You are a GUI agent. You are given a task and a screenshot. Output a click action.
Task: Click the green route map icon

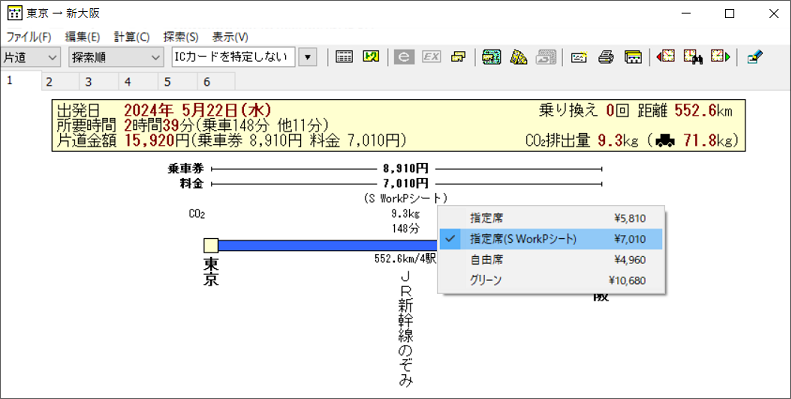(371, 57)
